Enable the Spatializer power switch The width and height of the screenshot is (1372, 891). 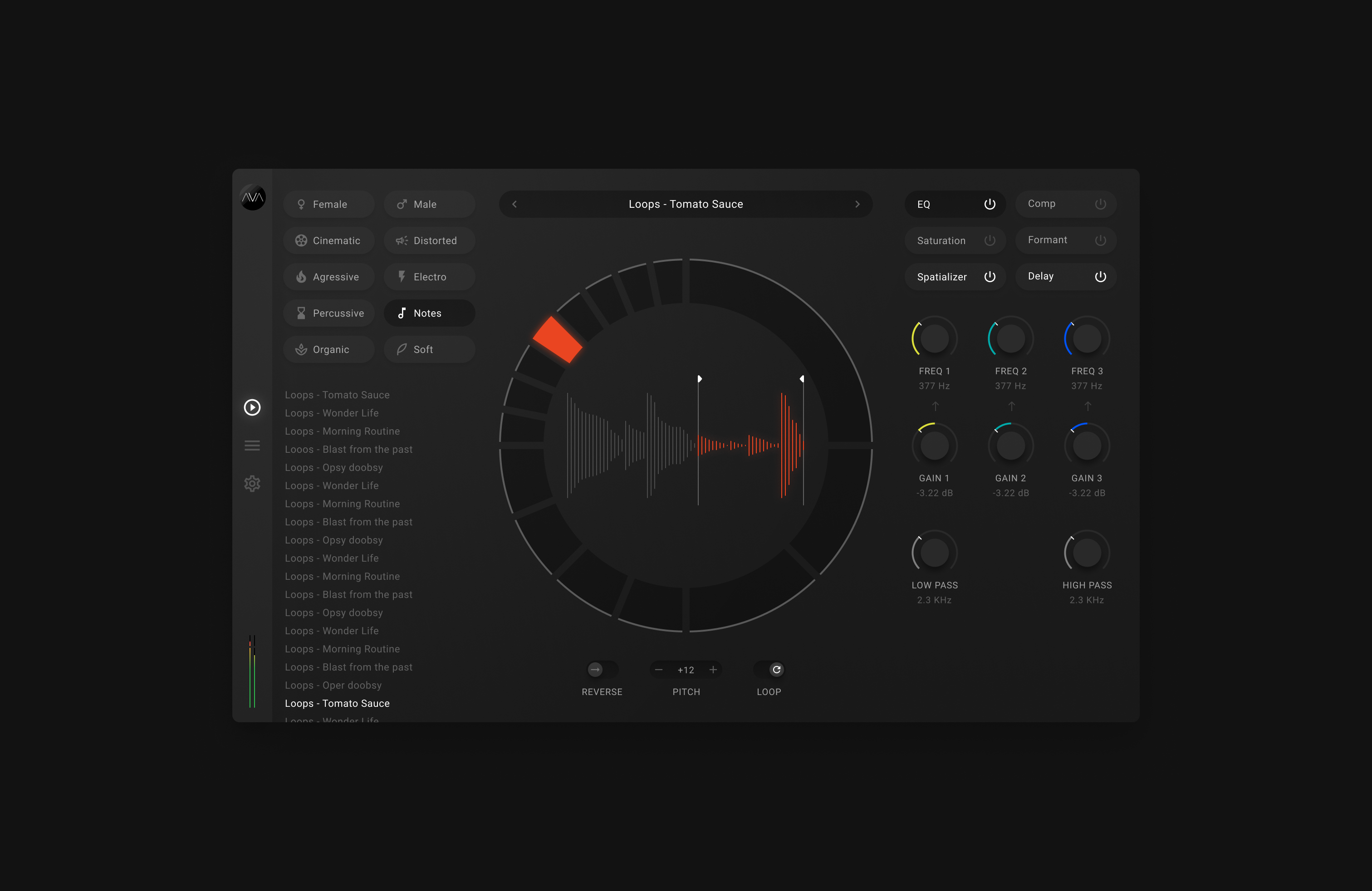click(x=990, y=277)
